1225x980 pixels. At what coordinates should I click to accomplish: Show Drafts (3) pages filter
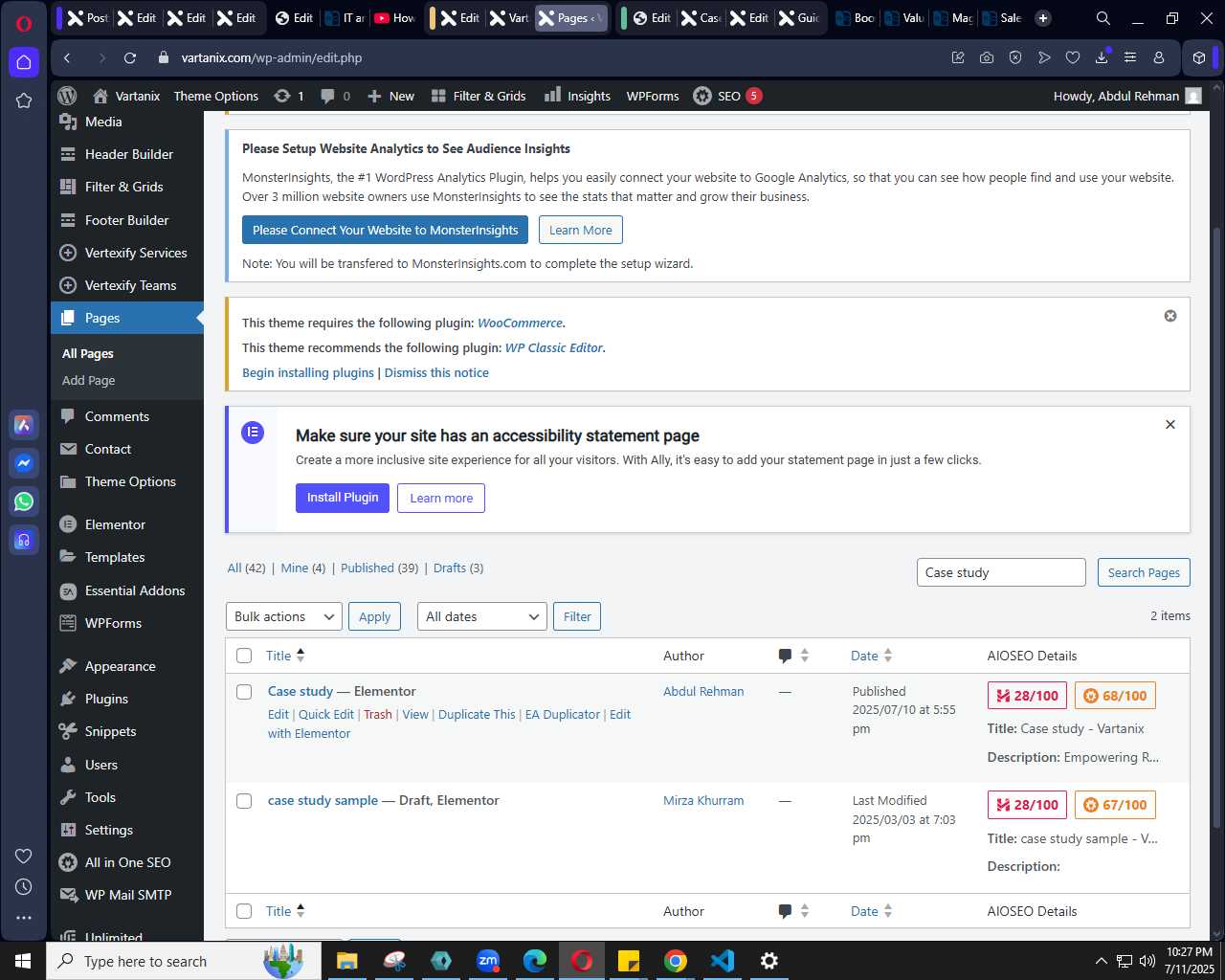click(x=458, y=568)
